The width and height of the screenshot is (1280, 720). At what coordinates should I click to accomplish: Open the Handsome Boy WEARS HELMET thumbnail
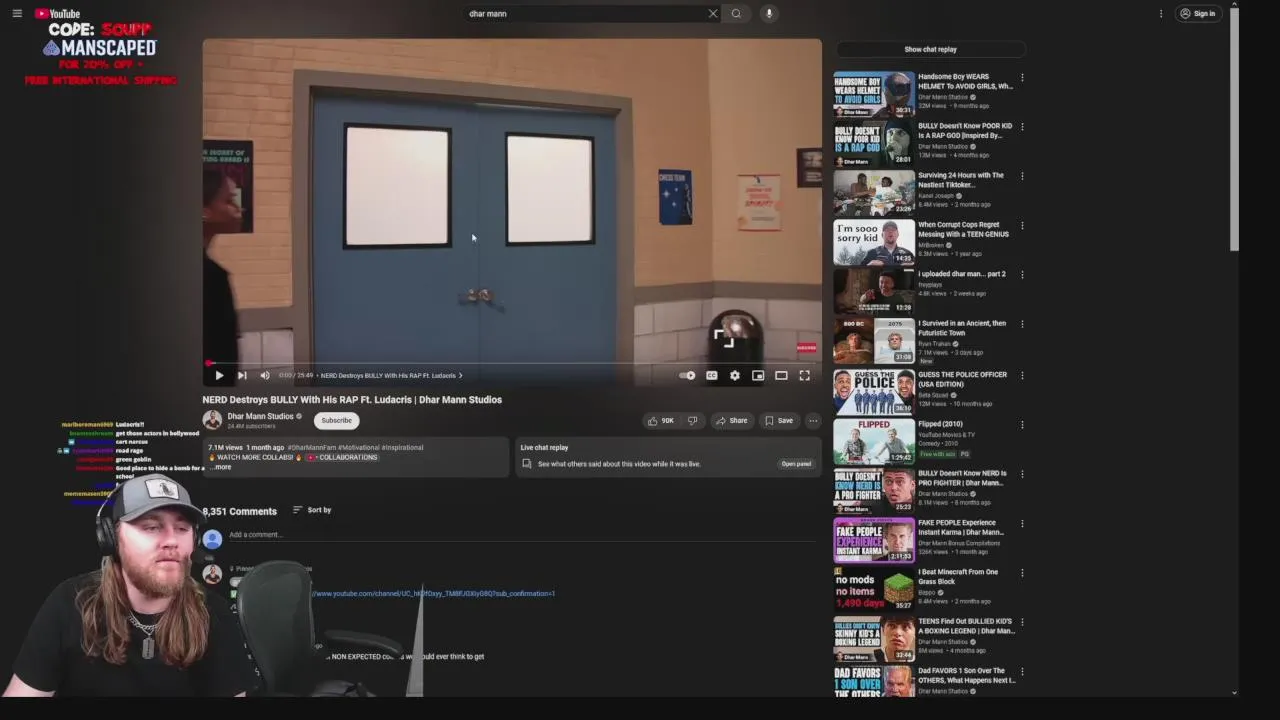874,94
